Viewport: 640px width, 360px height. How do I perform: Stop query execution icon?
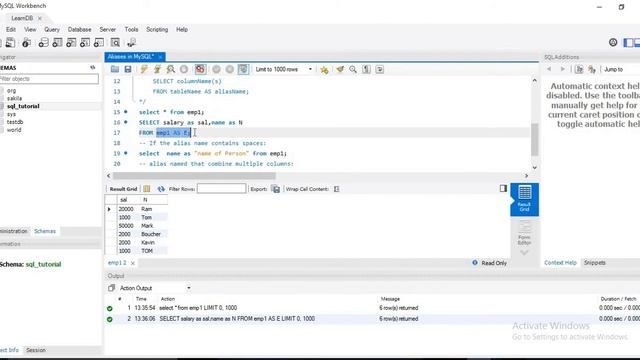[184, 69]
